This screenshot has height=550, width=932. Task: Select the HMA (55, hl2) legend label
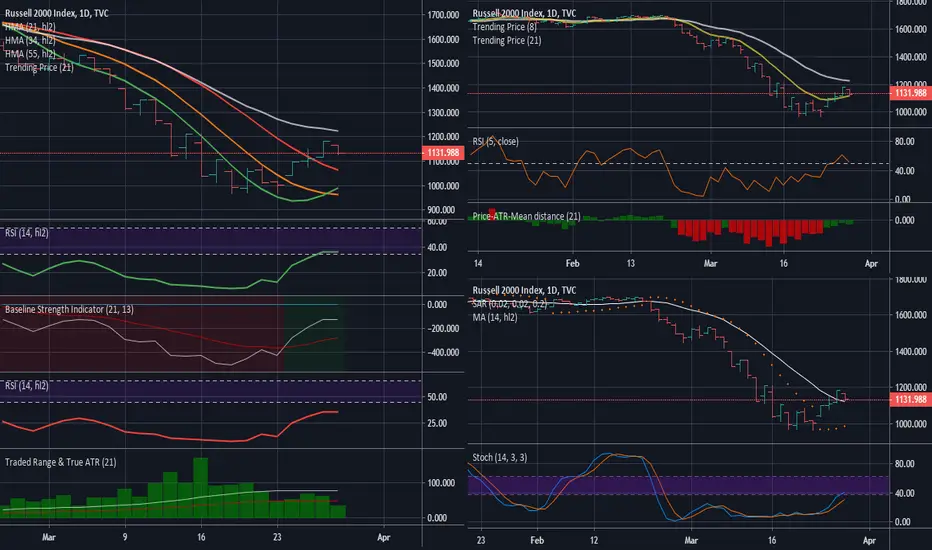[x=30, y=54]
